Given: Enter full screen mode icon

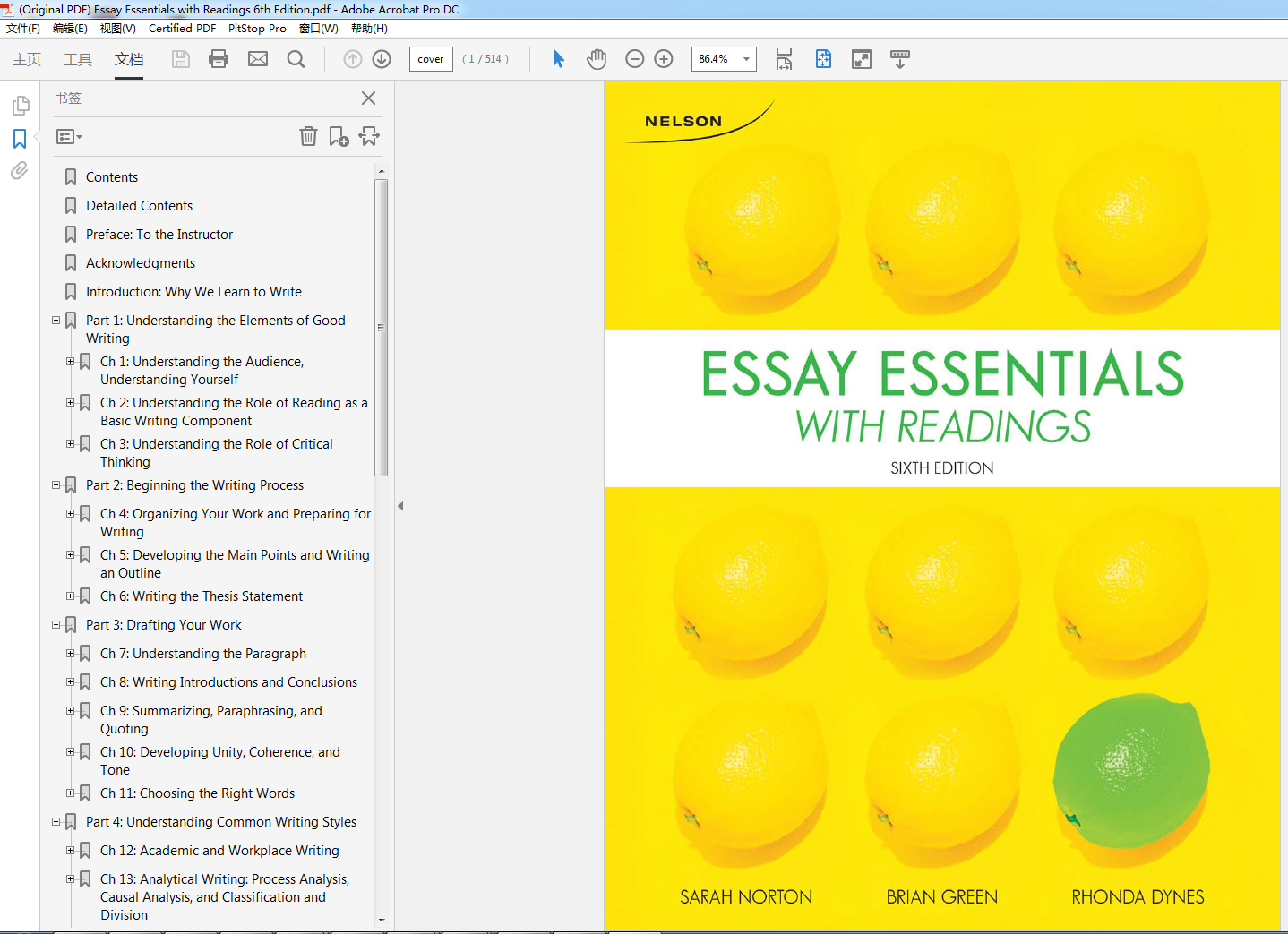Looking at the screenshot, I should pos(862,59).
